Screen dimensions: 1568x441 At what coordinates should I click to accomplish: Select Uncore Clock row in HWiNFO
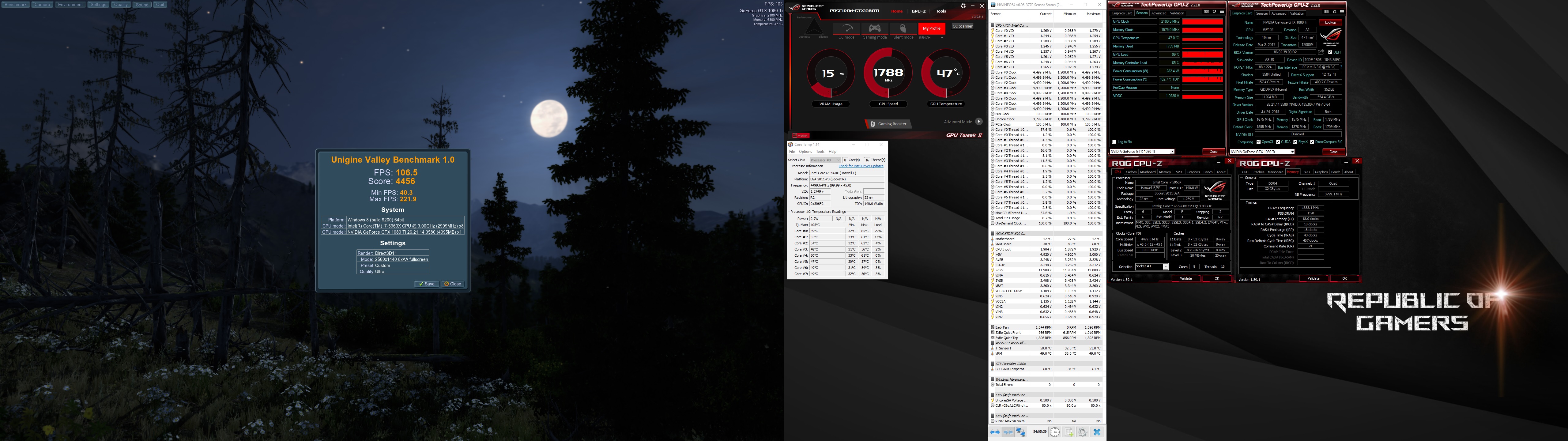pos(1046,119)
